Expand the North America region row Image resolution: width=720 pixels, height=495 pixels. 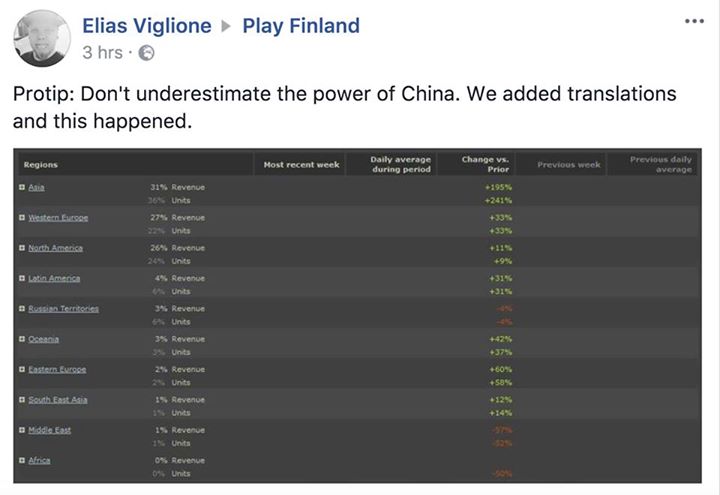pyautogui.click(x=22, y=248)
